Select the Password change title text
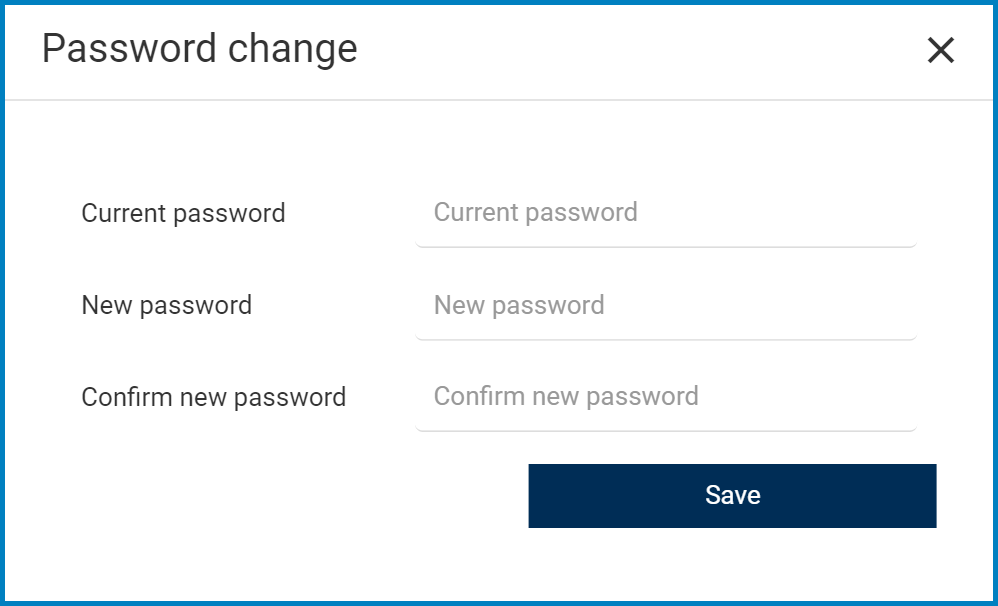The width and height of the screenshot is (998, 606). [x=199, y=47]
